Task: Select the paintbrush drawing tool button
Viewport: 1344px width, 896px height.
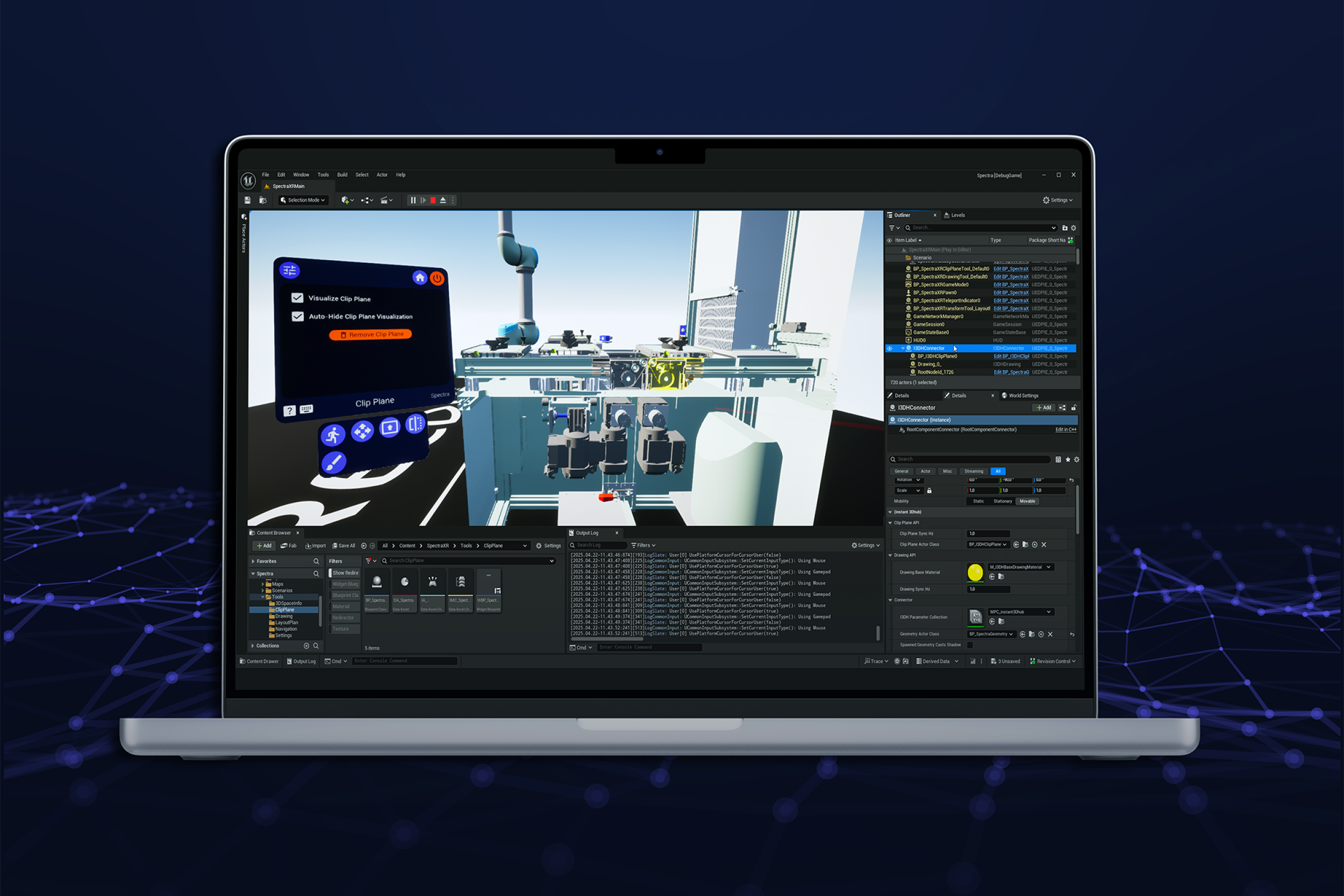Action: 334,462
